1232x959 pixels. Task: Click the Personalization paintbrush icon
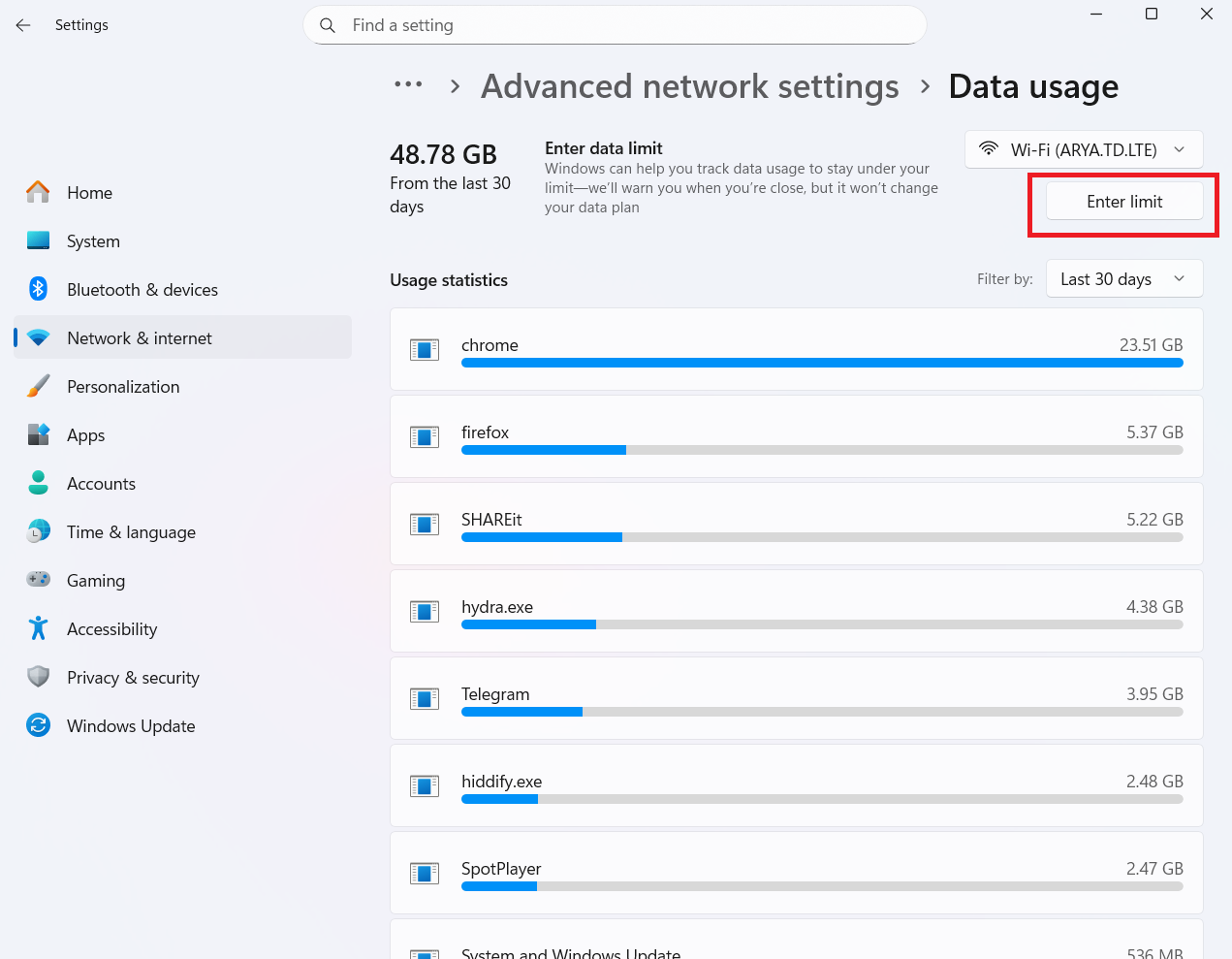click(x=38, y=386)
